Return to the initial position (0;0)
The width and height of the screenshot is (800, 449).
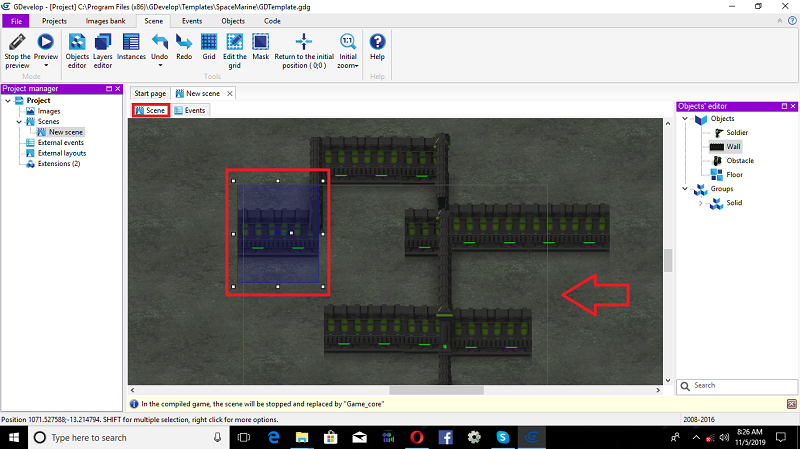tap(304, 51)
